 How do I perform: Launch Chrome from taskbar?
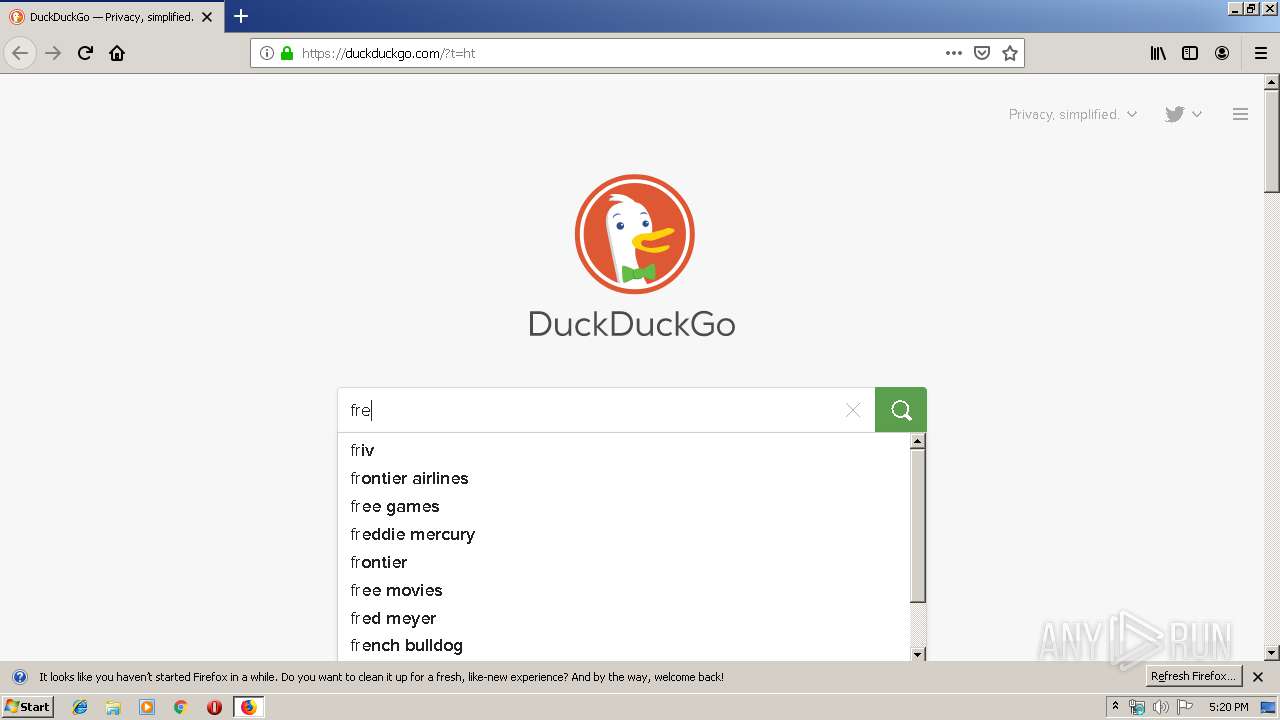point(180,707)
